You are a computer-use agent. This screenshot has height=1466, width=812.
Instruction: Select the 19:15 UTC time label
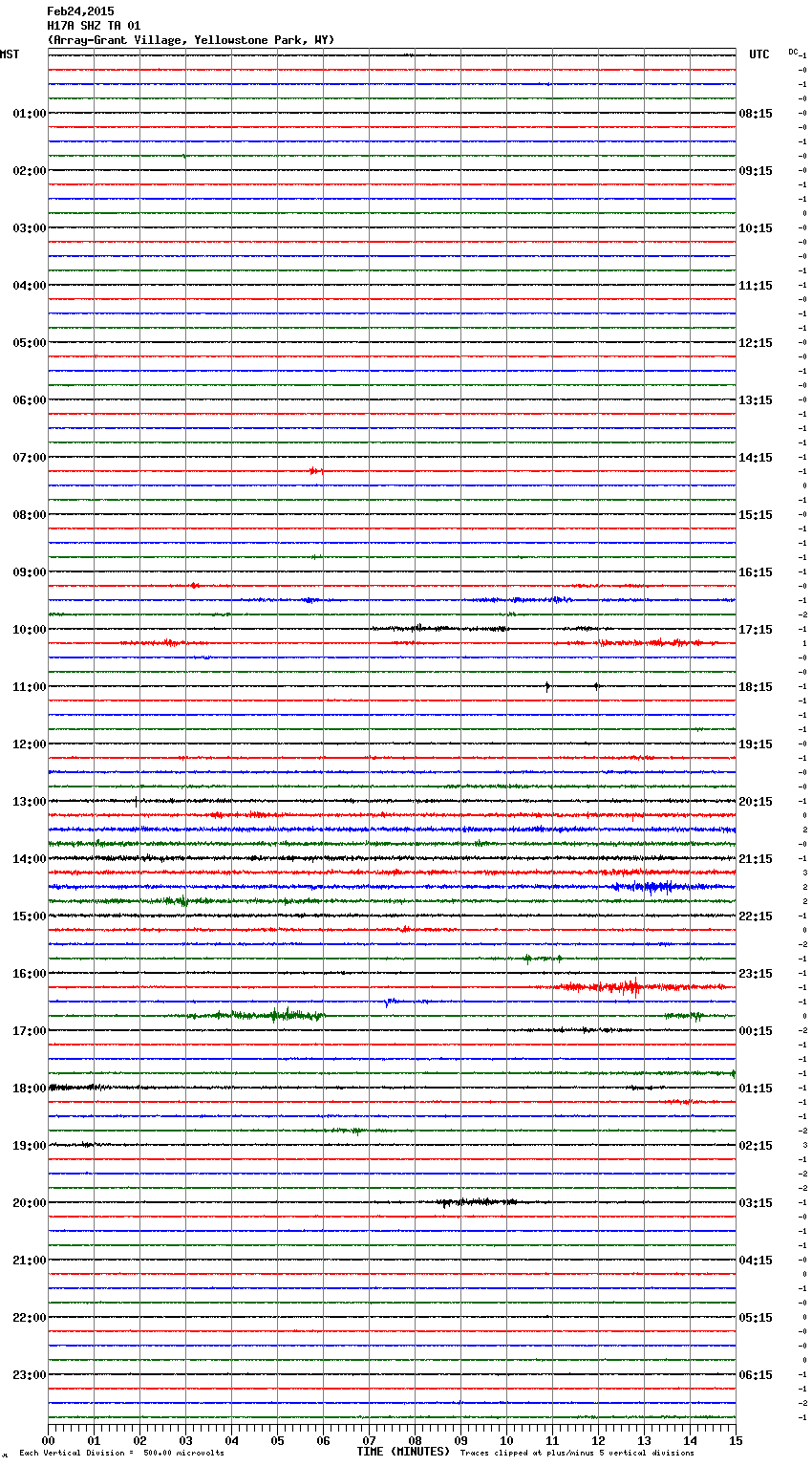(x=756, y=744)
